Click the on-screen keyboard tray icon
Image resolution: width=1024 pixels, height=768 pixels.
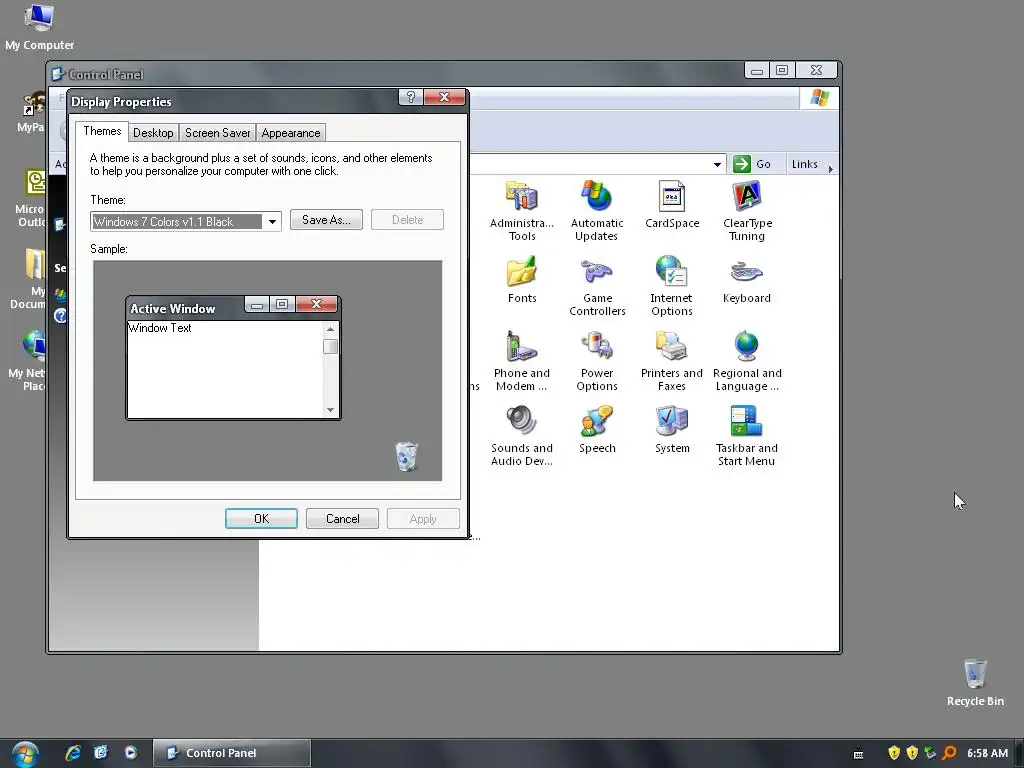pyautogui.click(x=858, y=754)
